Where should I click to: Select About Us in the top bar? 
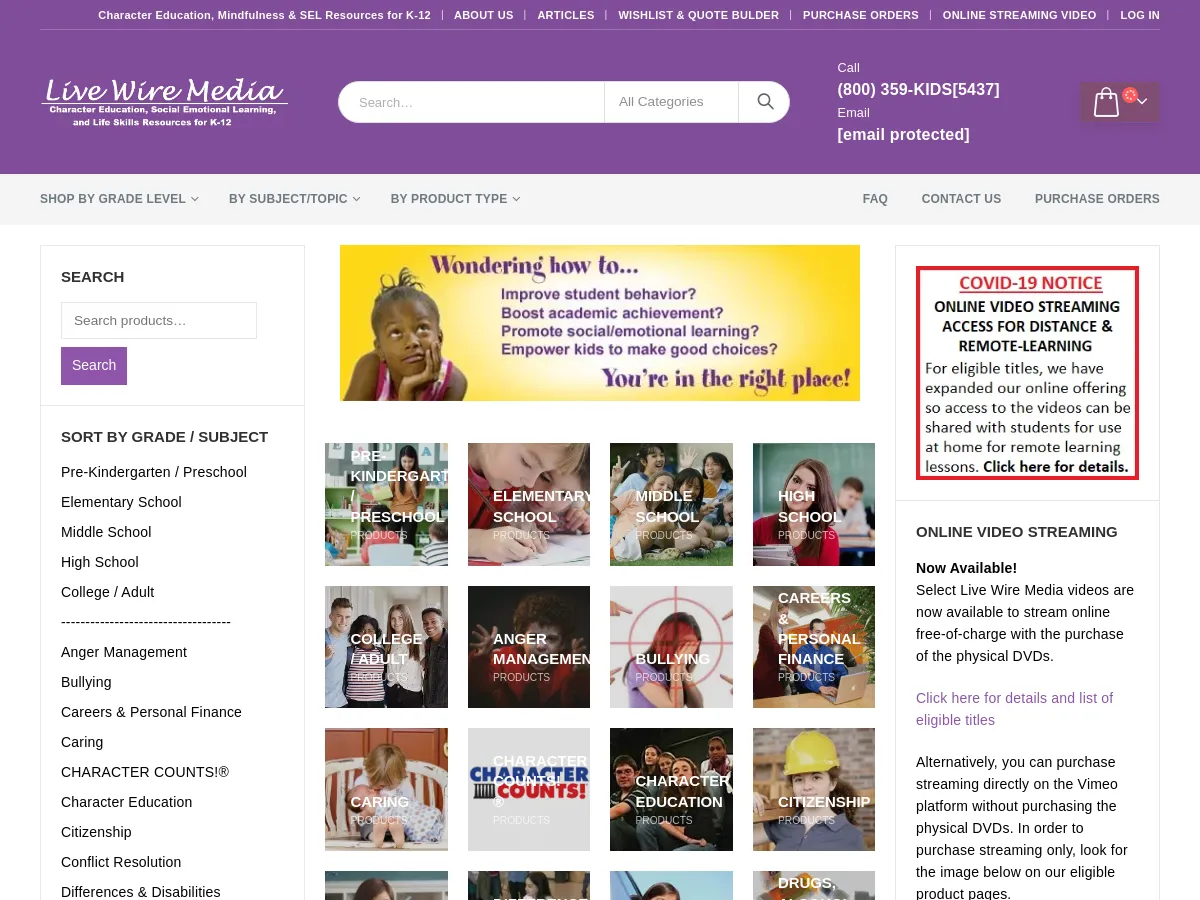click(483, 15)
